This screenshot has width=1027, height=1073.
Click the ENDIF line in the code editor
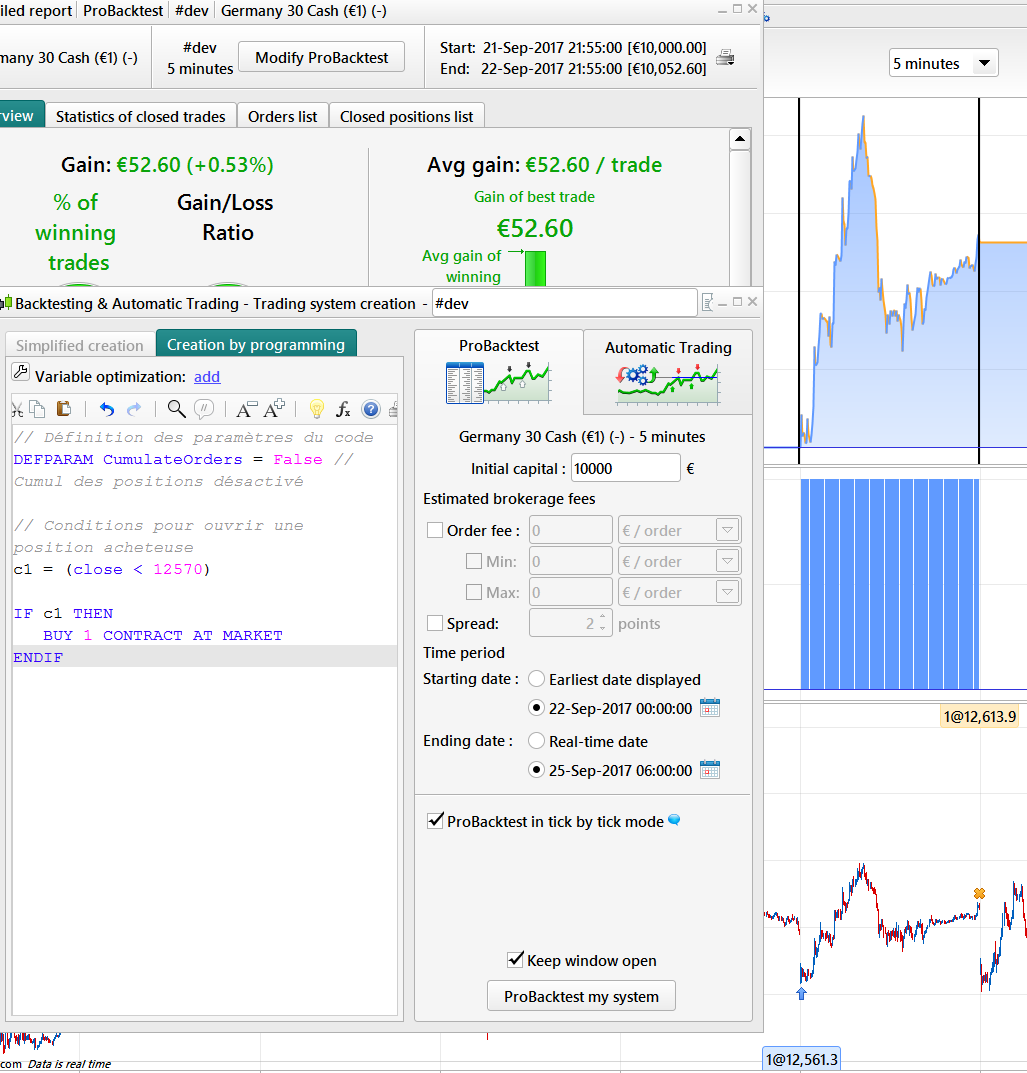pyautogui.click(x=205, y=657)
